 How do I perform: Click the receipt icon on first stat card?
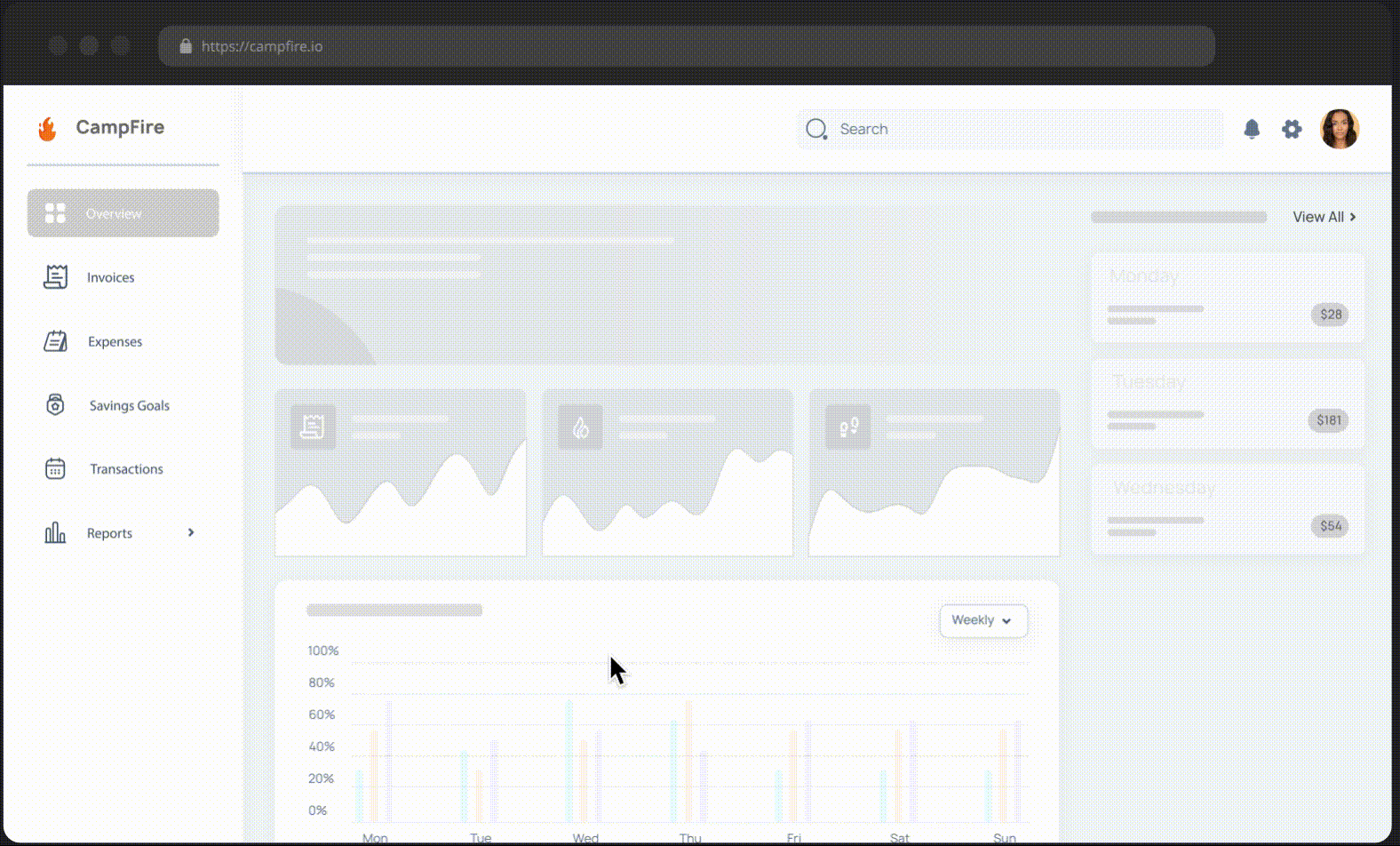tap(313, 427)
